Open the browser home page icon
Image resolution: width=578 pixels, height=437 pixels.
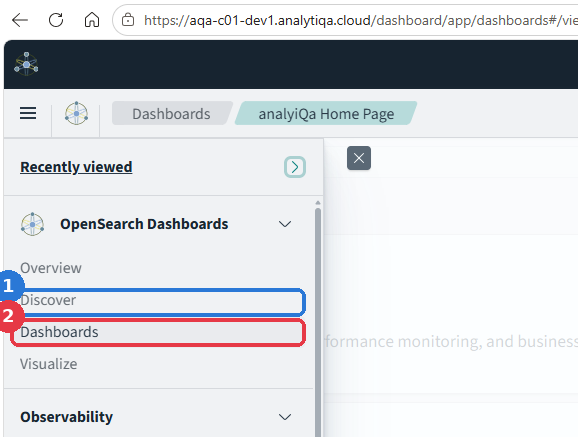(92, 20)
